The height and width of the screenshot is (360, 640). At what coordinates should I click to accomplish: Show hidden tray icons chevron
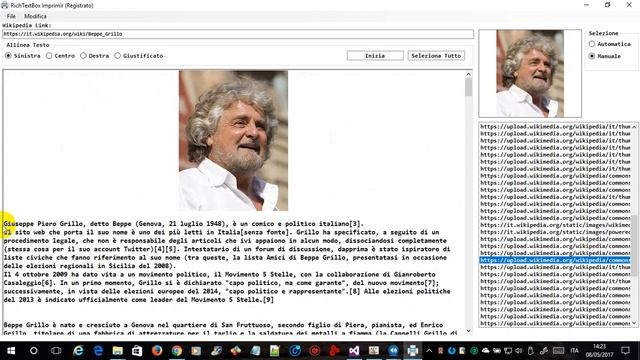click(429, 351)
